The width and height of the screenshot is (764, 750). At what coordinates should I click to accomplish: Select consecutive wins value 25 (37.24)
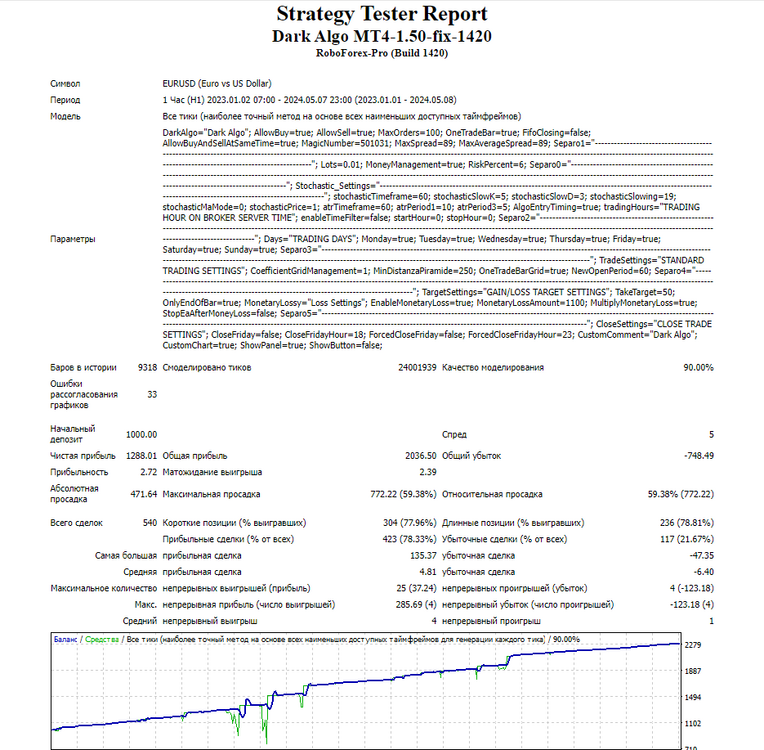[417, 589]
